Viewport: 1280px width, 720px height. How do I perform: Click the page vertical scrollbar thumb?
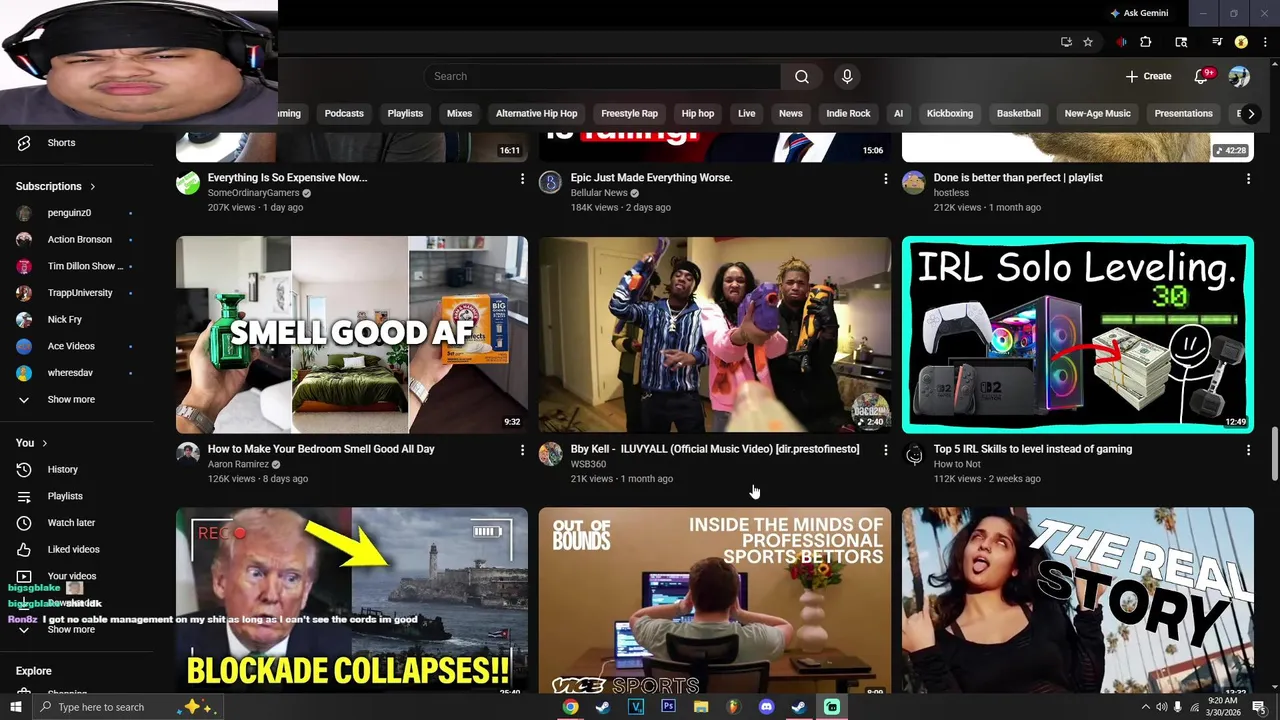(1274, 454)
